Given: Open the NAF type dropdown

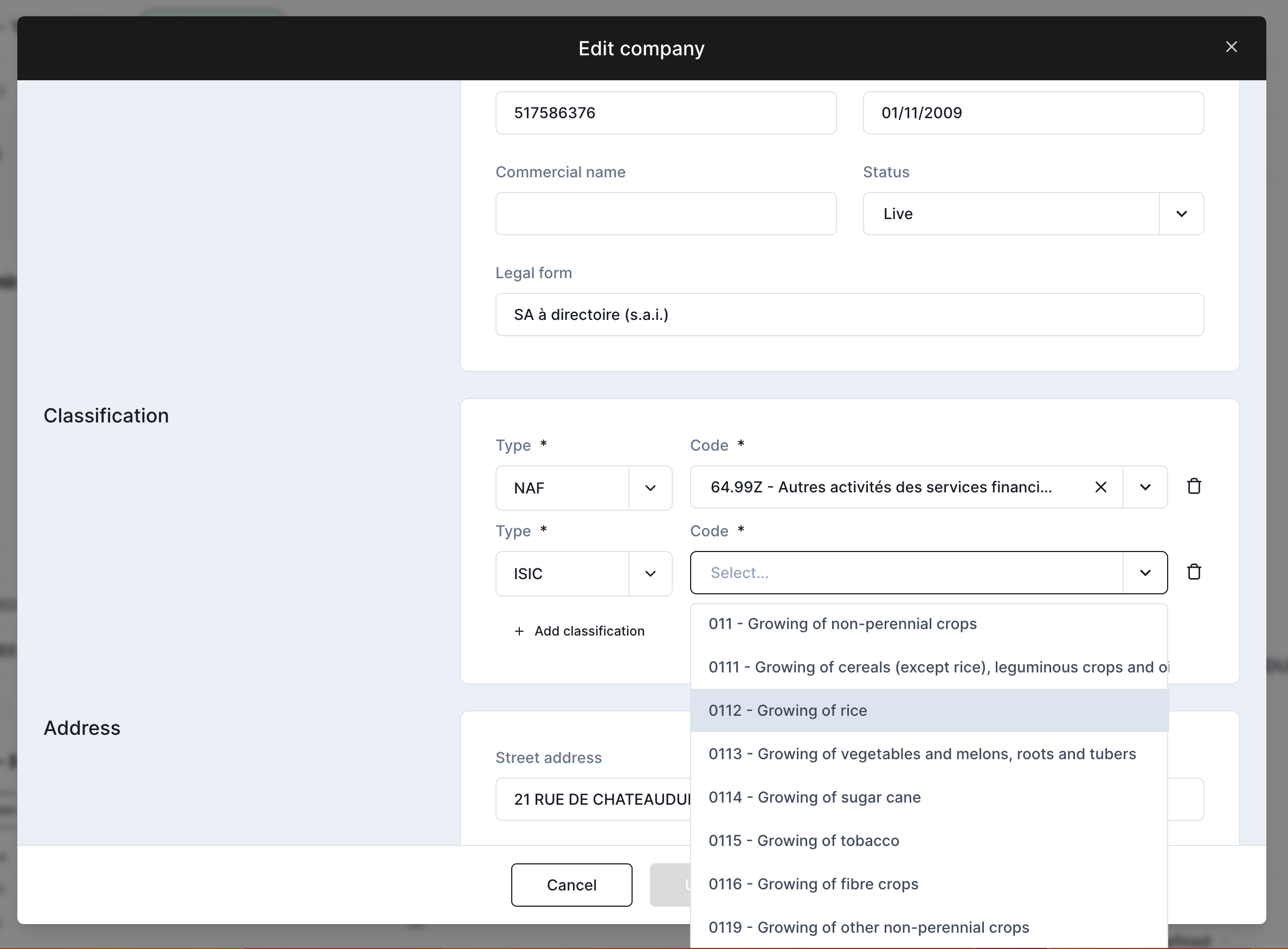Looking at the screenshot, I should click(650, 488).
